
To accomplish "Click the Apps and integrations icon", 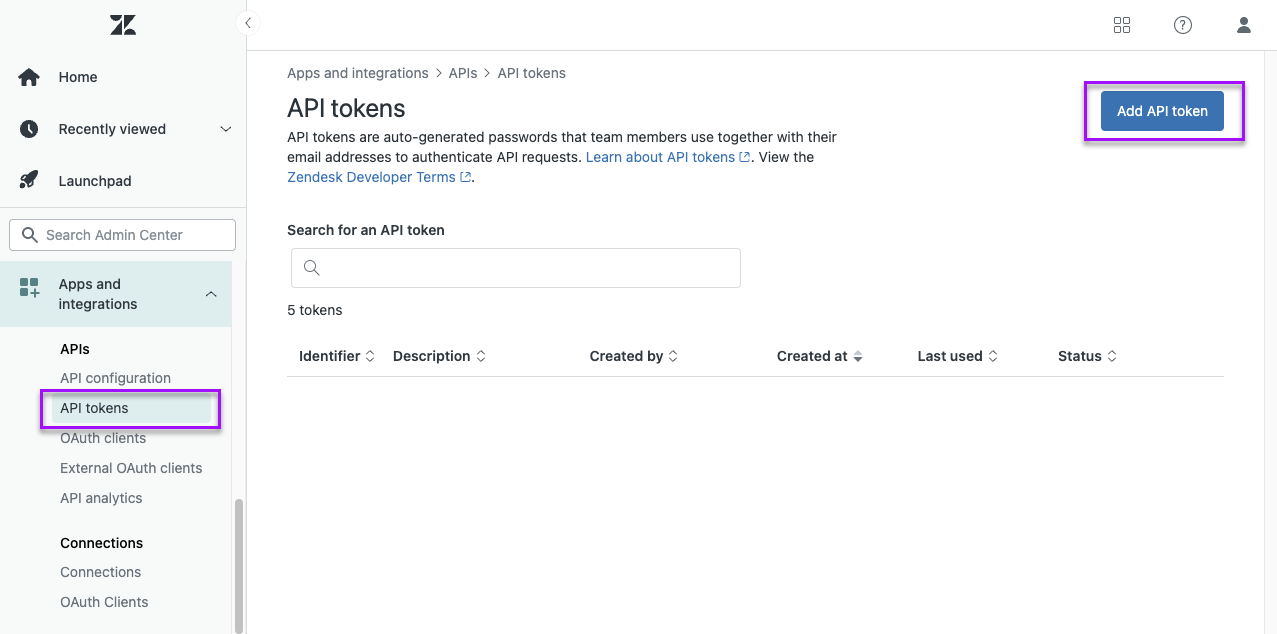I will pyautogui.click(x=29, y=289).
